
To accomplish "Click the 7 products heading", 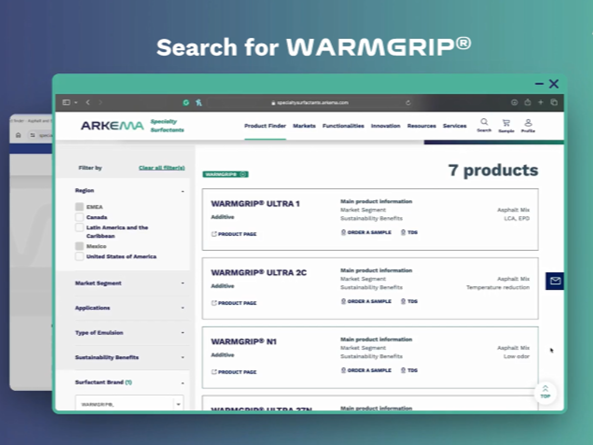I will pyautogui.click(x=493, y=170).
